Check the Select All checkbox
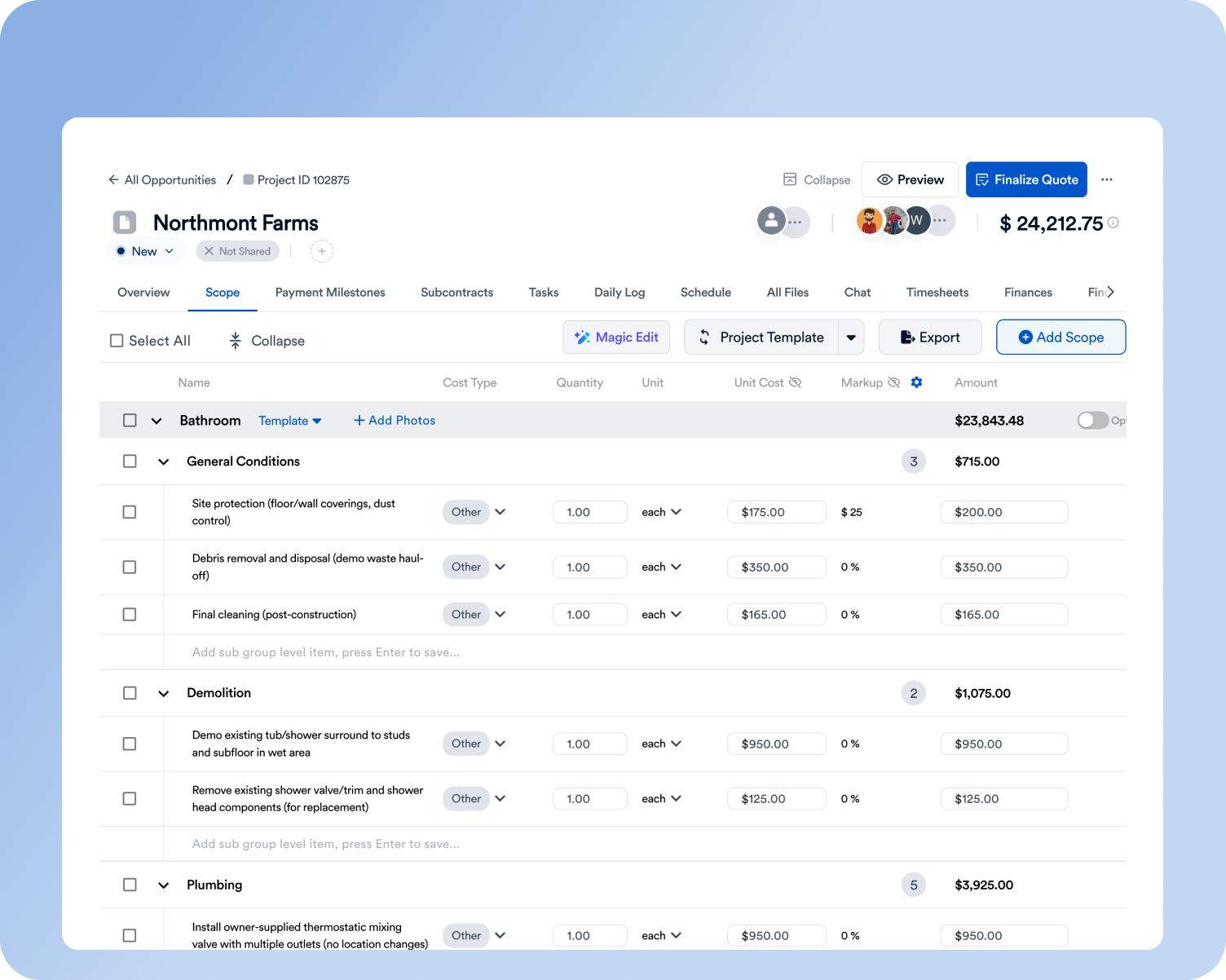Image resolution: width=1226 pixels, height=980 pixels. tap(117, 341)
